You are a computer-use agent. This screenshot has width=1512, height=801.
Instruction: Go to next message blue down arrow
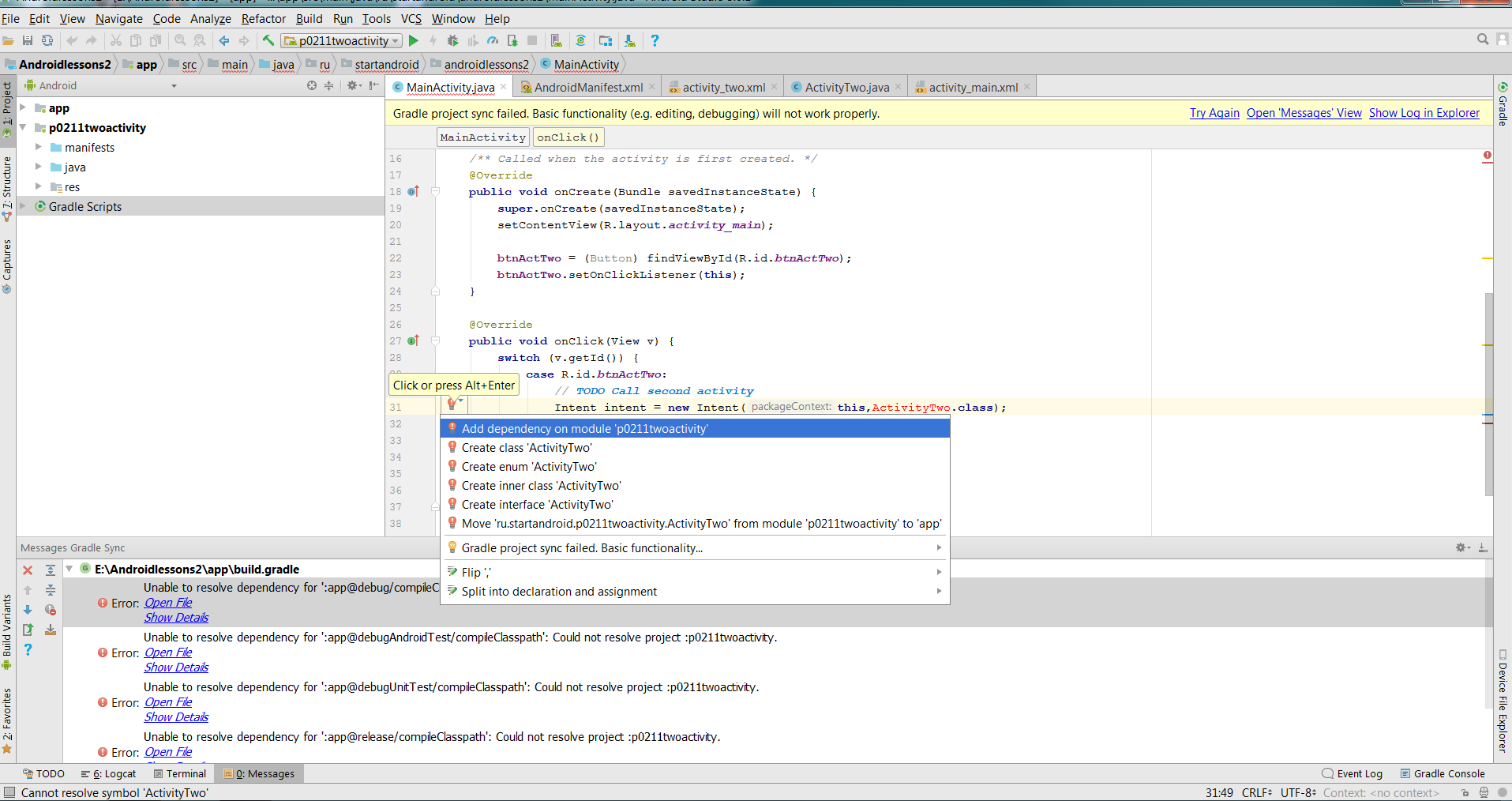tap(28, 610)
